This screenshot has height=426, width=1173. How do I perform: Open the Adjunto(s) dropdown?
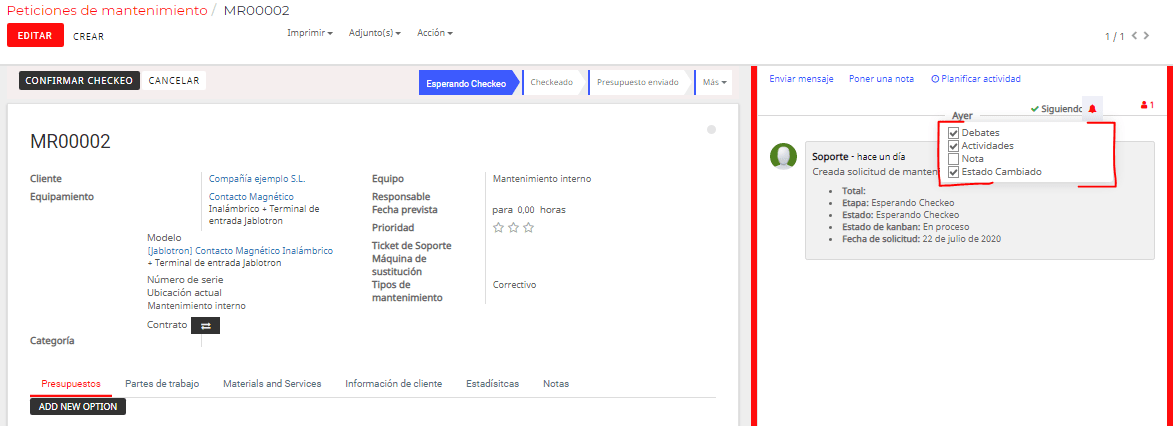375,33
